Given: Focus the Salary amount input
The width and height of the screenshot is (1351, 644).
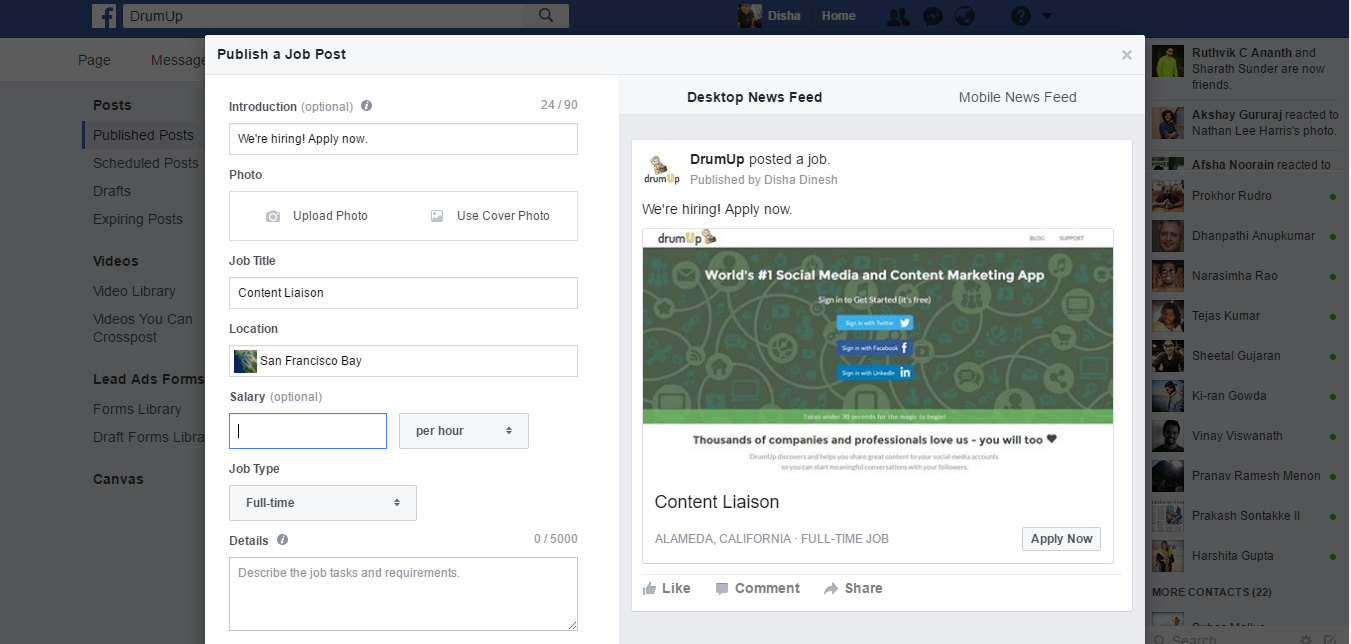Looking at the screenshot, I should point(308,431).
